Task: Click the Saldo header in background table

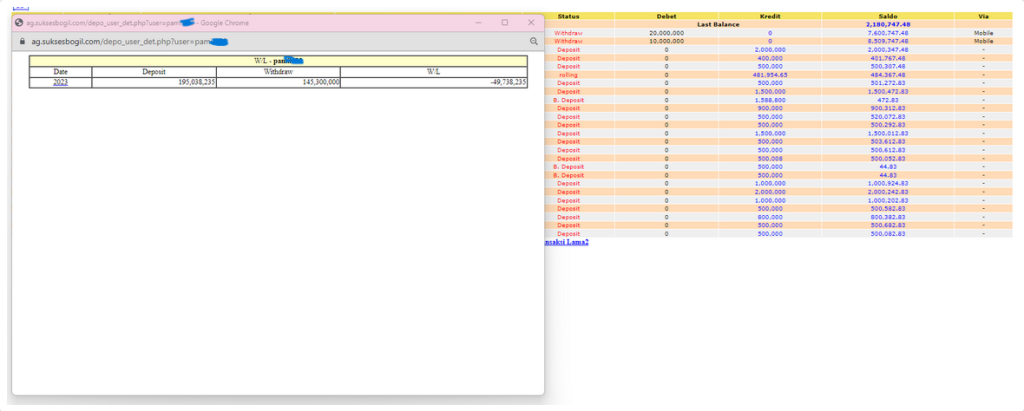Action: point(888,16)
